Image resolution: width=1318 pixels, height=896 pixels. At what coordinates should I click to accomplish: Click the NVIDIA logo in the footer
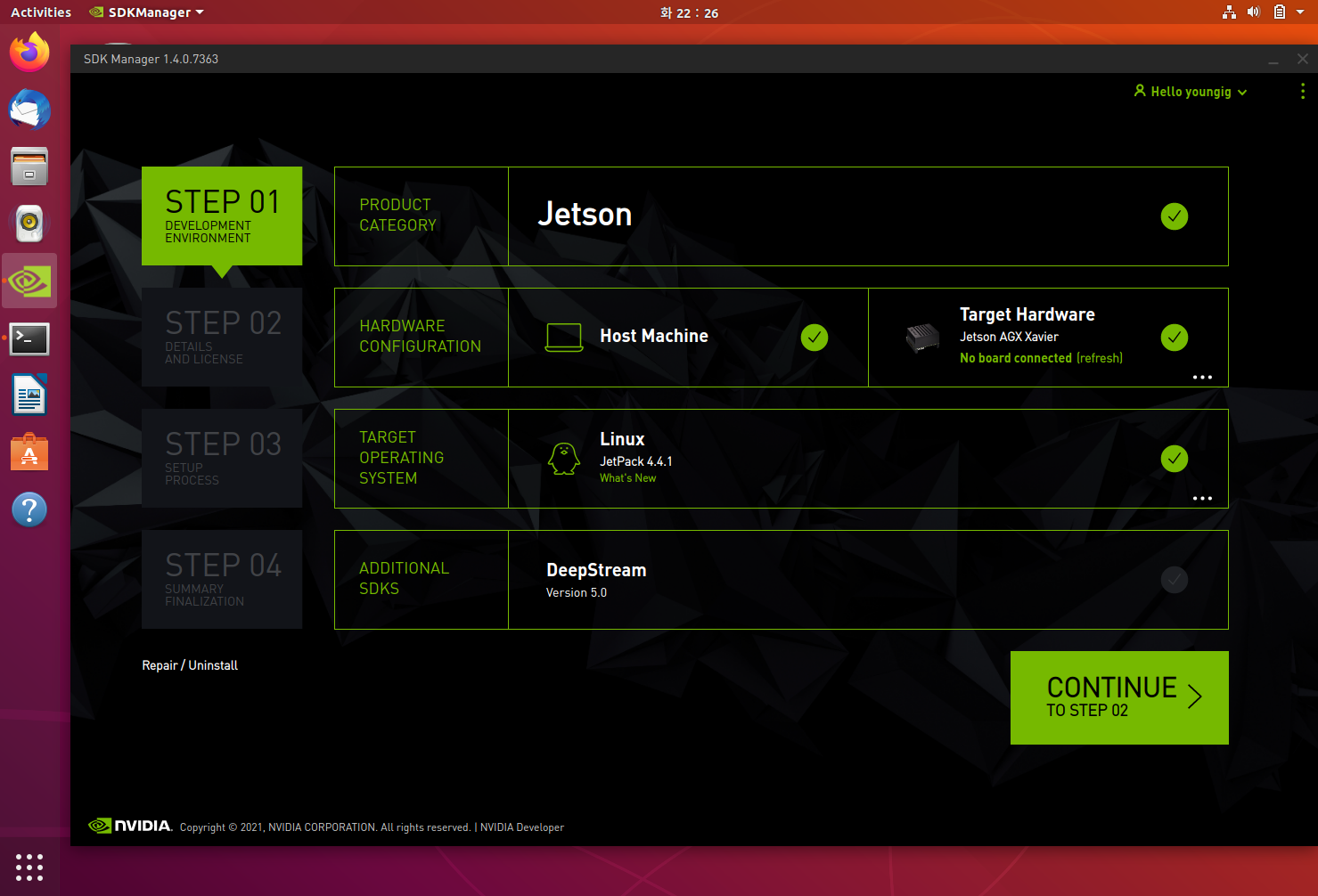click(x=130, y=826)
